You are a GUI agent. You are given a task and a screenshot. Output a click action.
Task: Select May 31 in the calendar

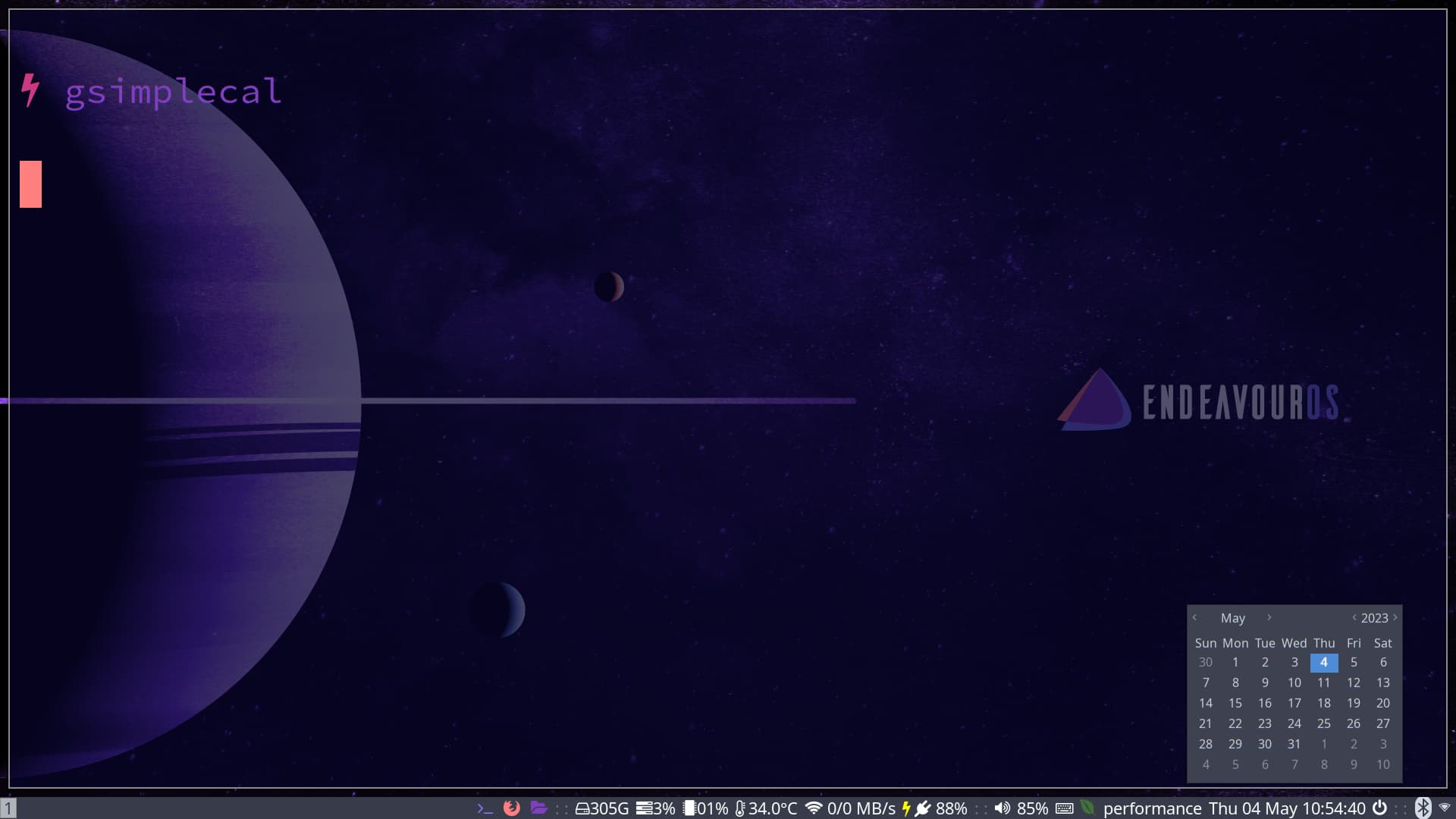[1294, 744]
